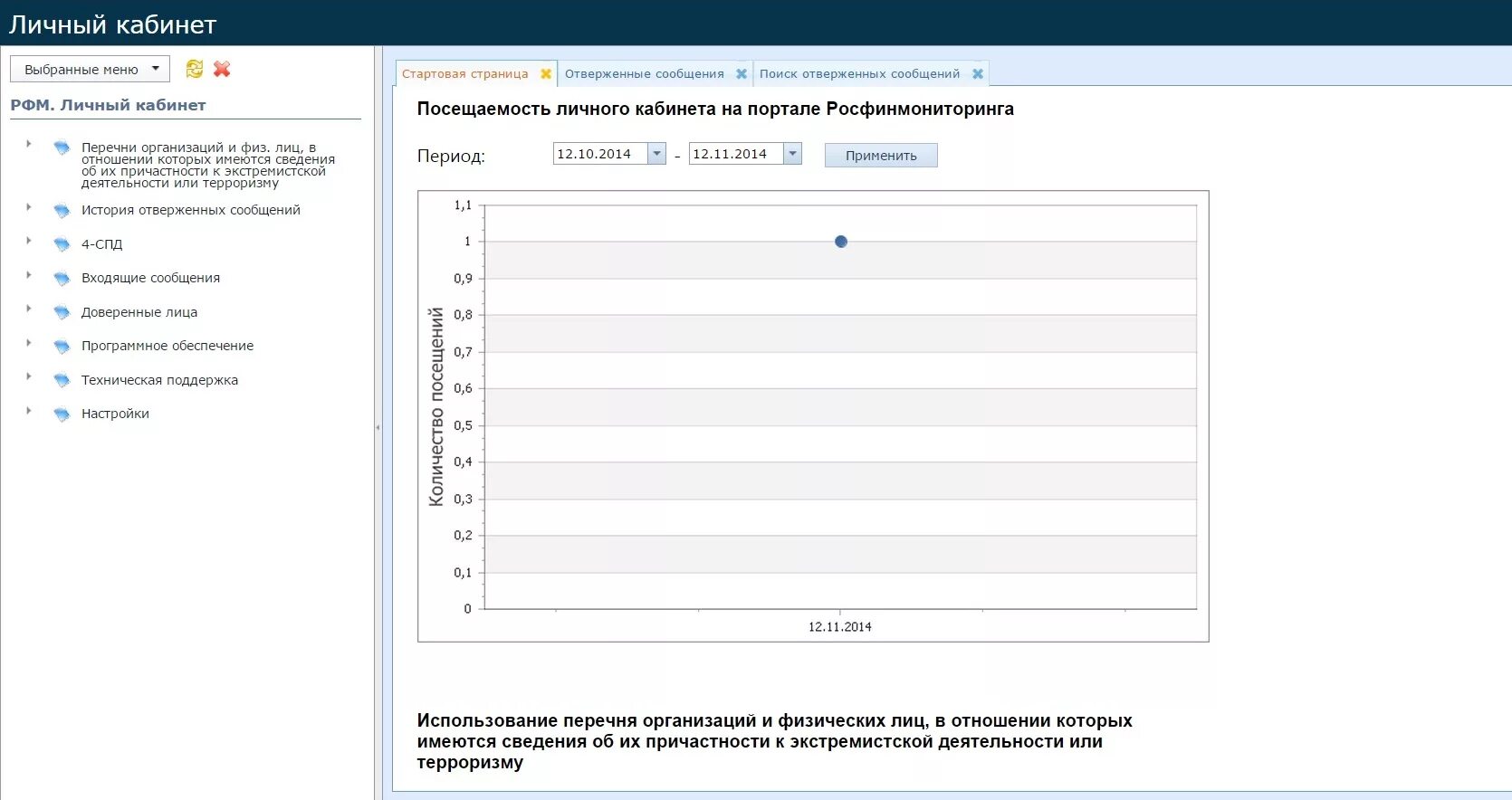Click the icon beside Доверенные лица

pyautogui.click(x=62, y=312)
